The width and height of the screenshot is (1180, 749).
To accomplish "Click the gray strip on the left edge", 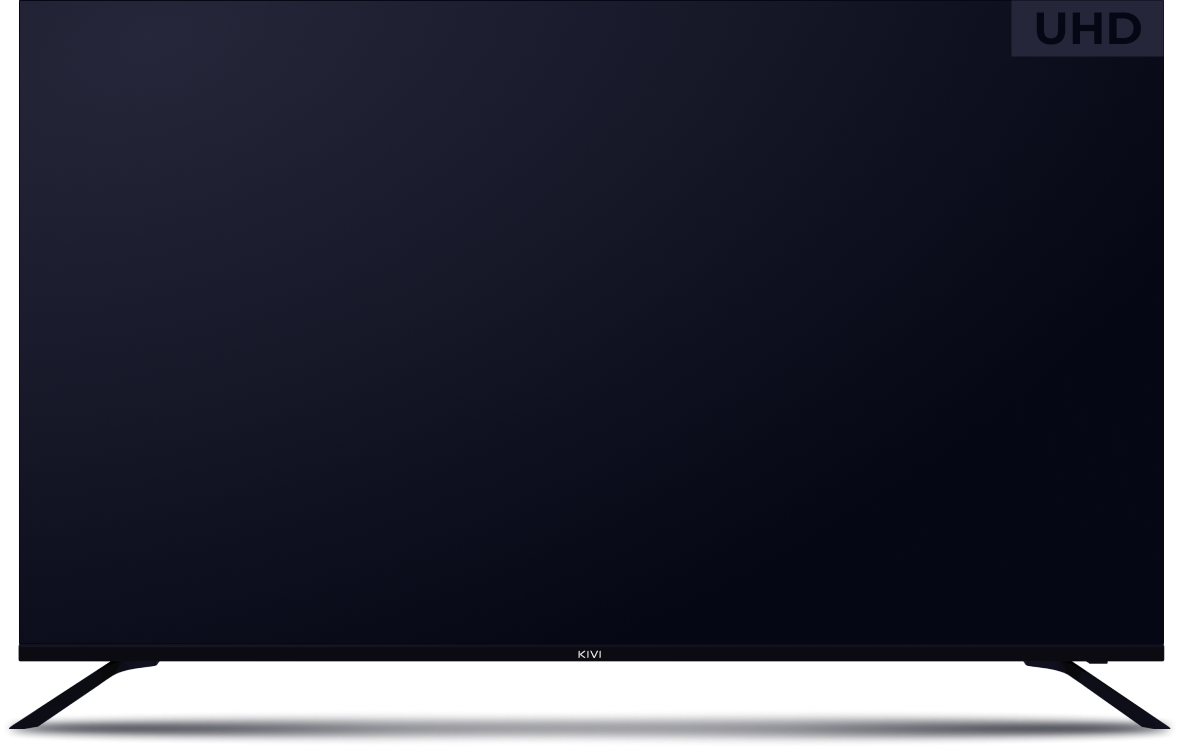I will (9, 320).
